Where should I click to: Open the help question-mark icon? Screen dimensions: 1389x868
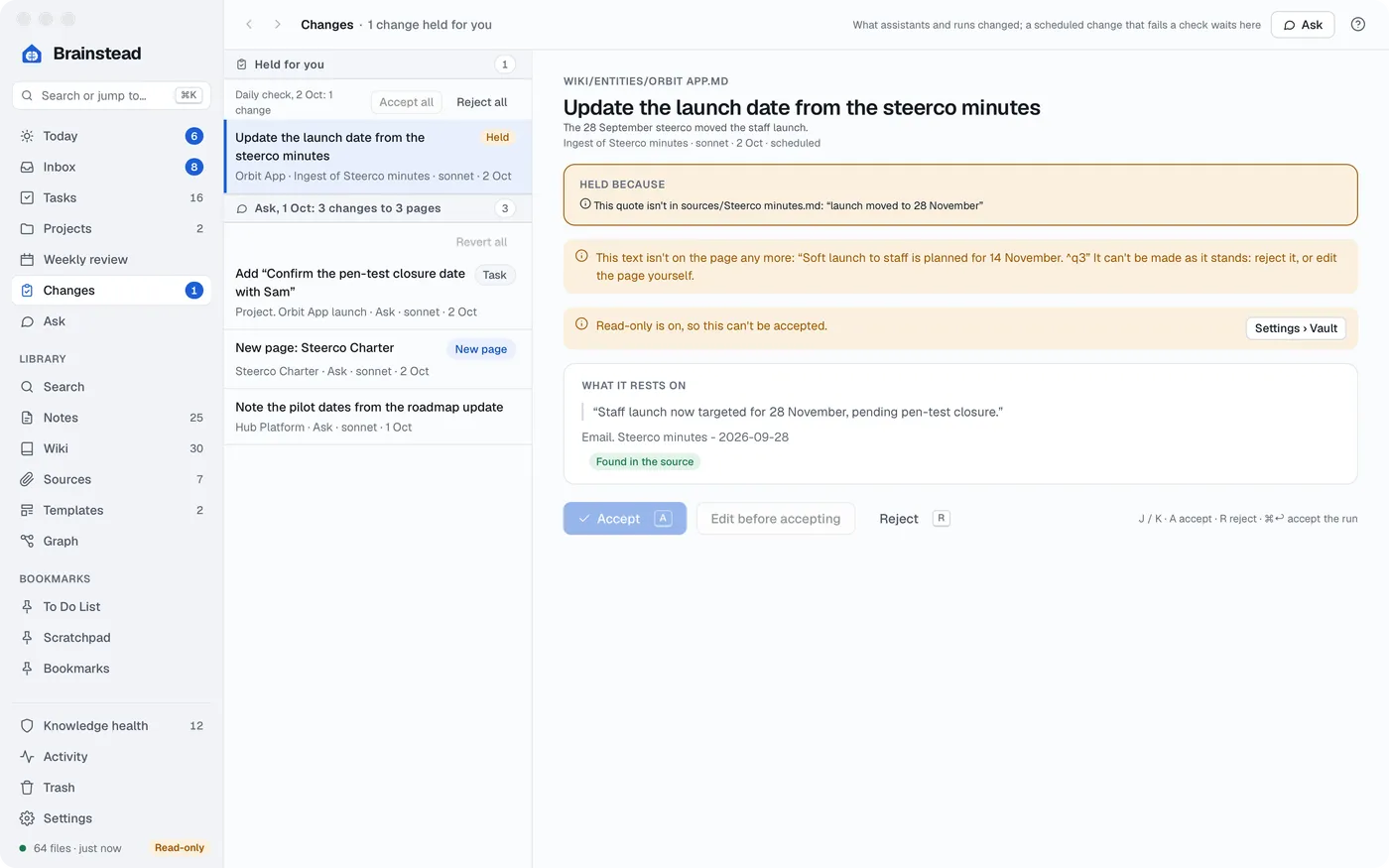1358,25
